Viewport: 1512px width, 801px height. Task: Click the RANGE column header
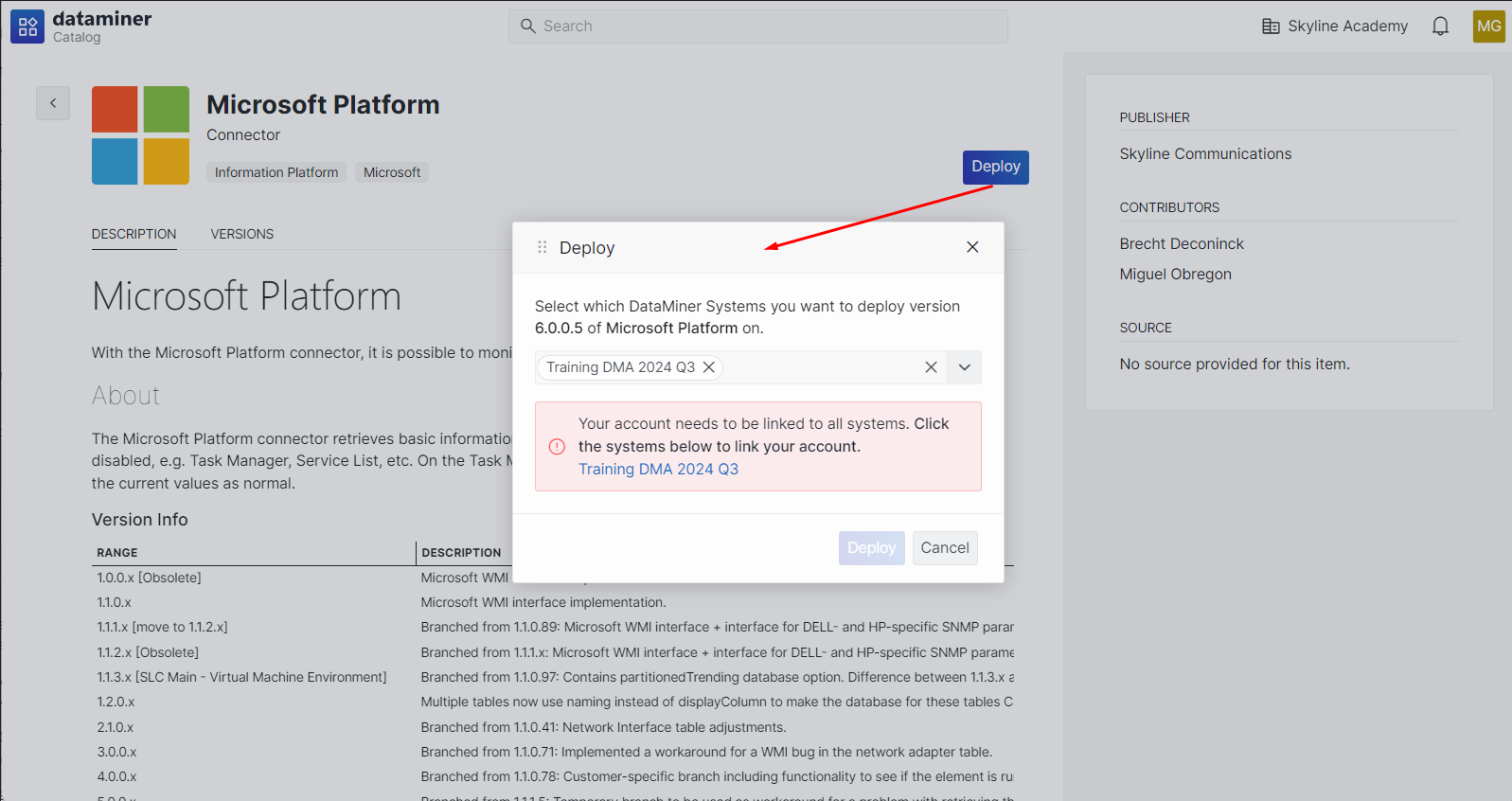pos(117,553)
